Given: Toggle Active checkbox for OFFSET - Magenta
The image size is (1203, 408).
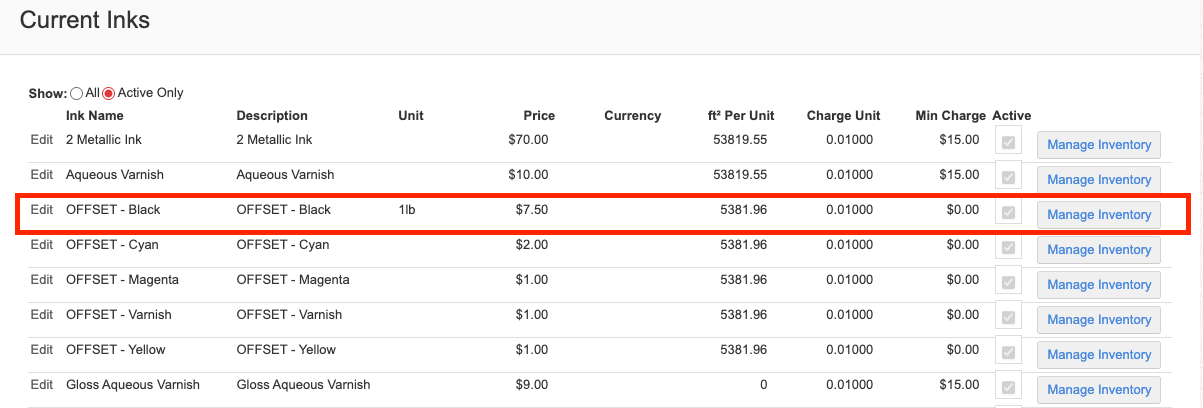Looking at the screenshot, I should coord(1008,283).
